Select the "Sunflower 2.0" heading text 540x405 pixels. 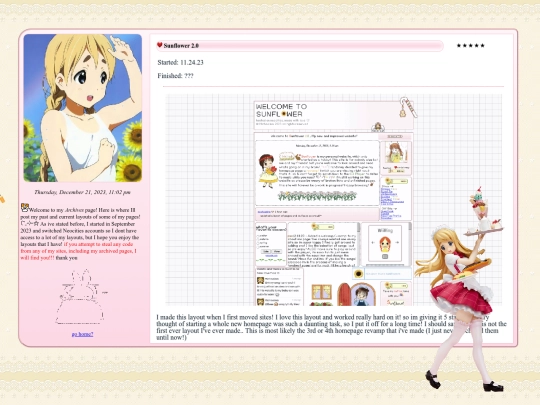click(x=181, y=45)
